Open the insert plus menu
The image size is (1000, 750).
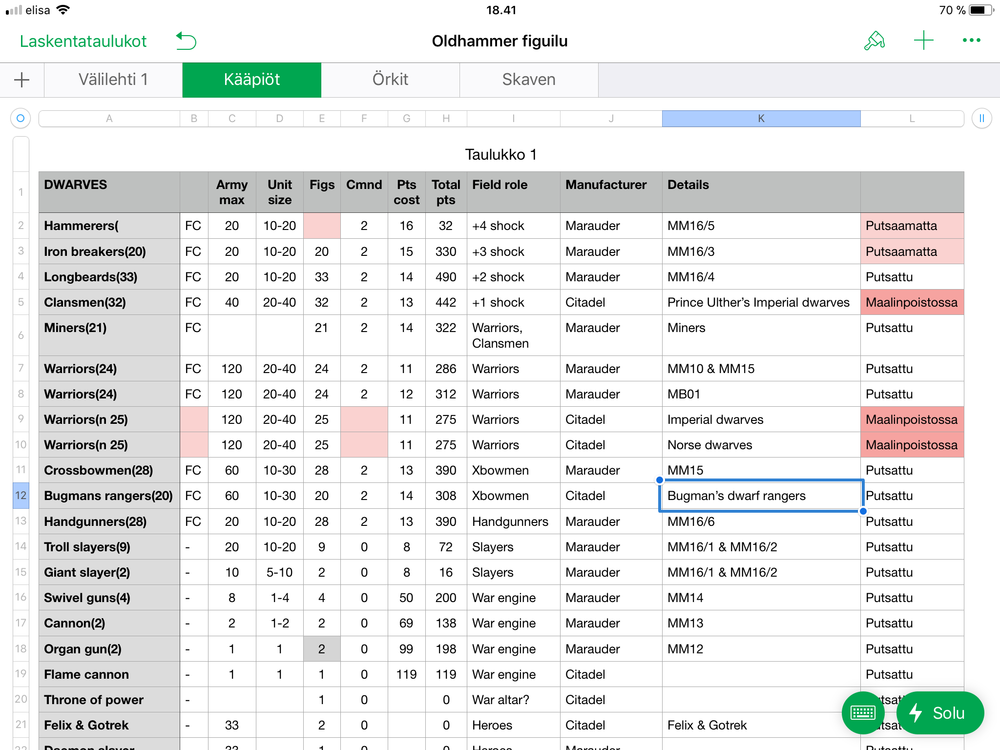click(x=923, y=41)
